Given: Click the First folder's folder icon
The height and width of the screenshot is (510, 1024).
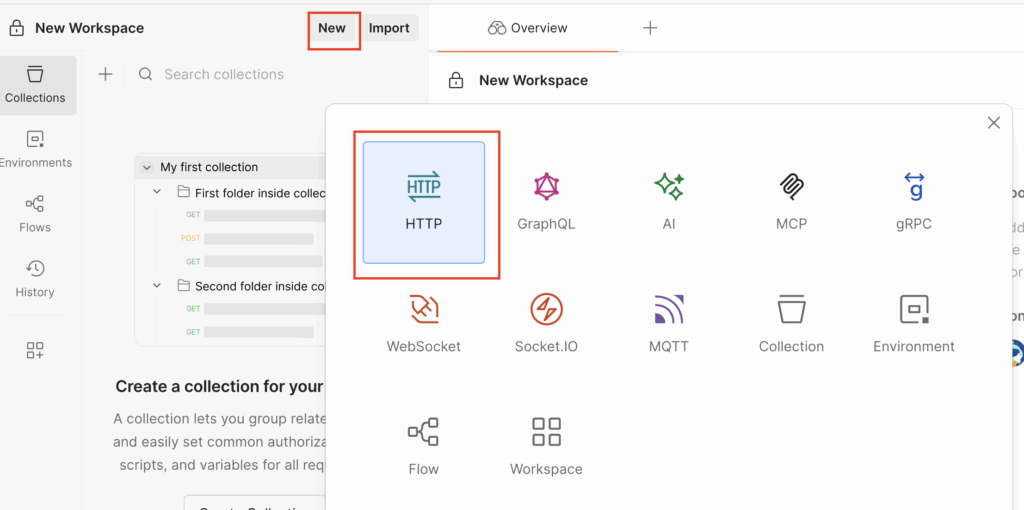Looking at the screenshot, I should (x=183, y=192).
